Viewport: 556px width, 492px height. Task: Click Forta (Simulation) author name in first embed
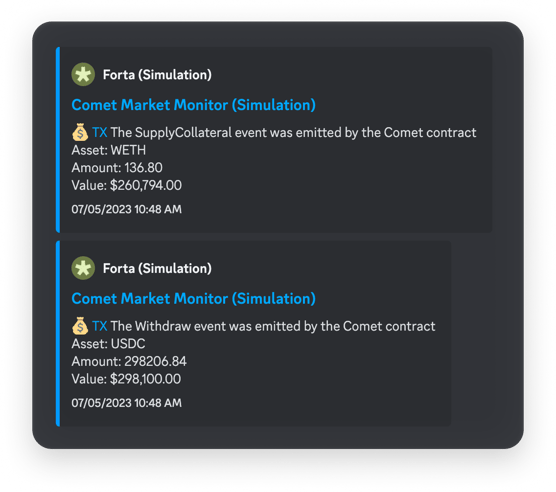pyautogui.click(x=157, y=75)
